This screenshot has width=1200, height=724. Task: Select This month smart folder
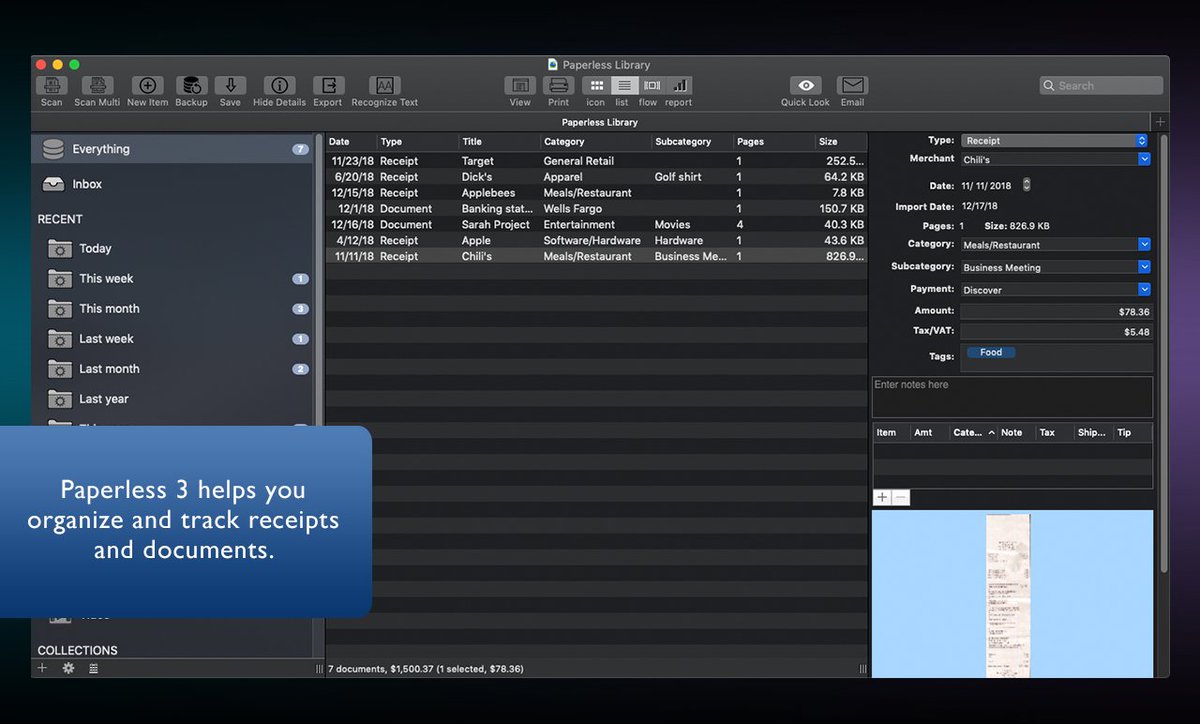[x=172, y=309]
